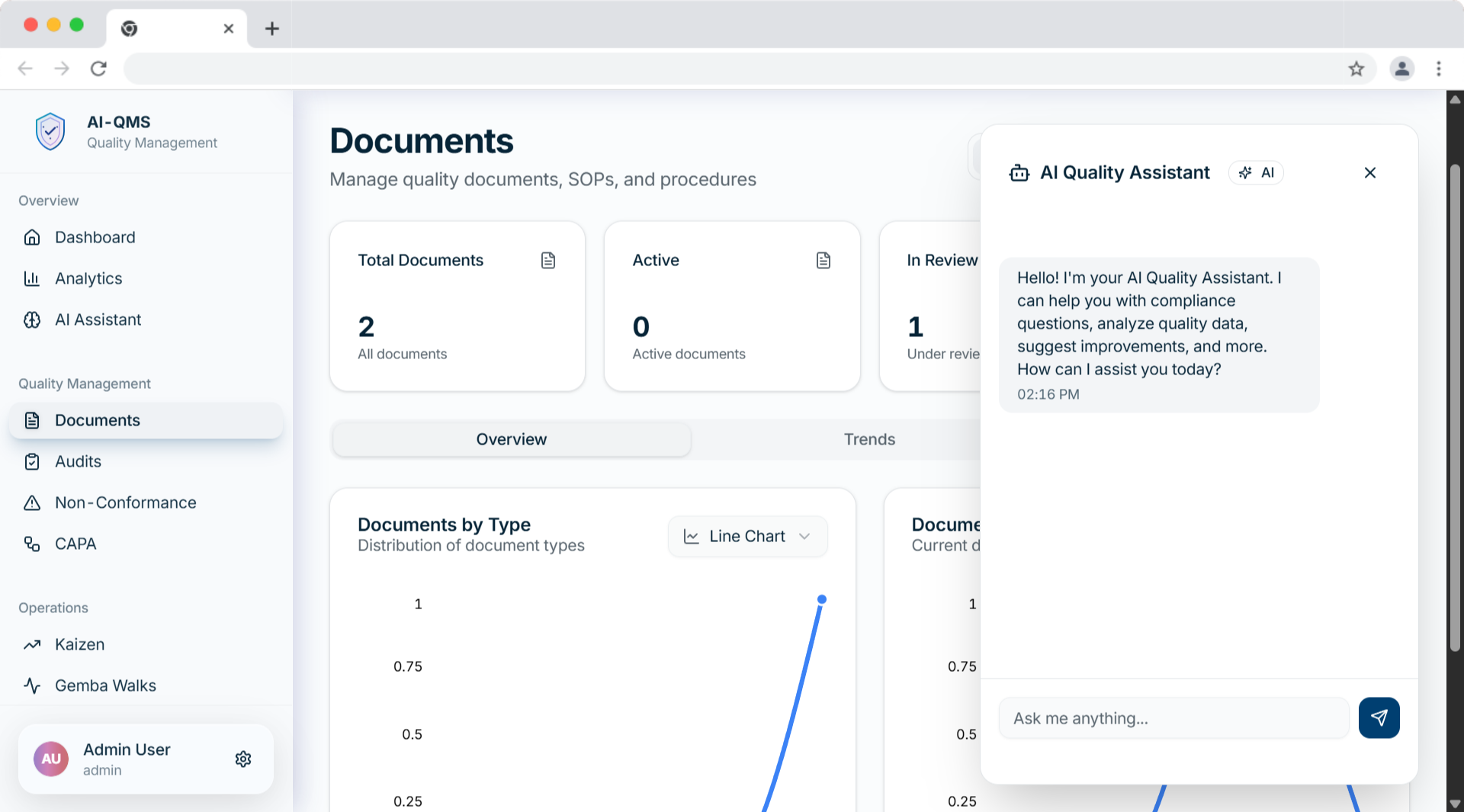The image size is (1464, 812).
Task: Open settings gear next to Admin User
Action: (243, 759)
